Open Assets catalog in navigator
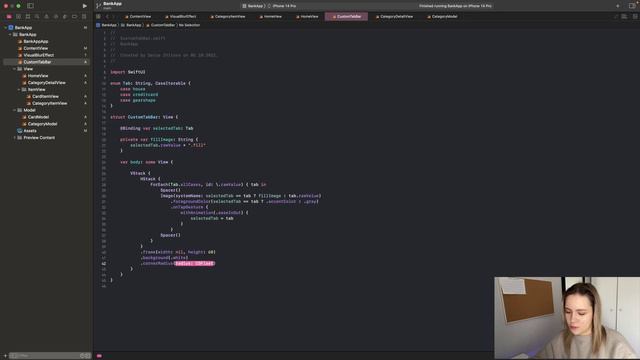640x360 pixels. click(x=30, y=131)
